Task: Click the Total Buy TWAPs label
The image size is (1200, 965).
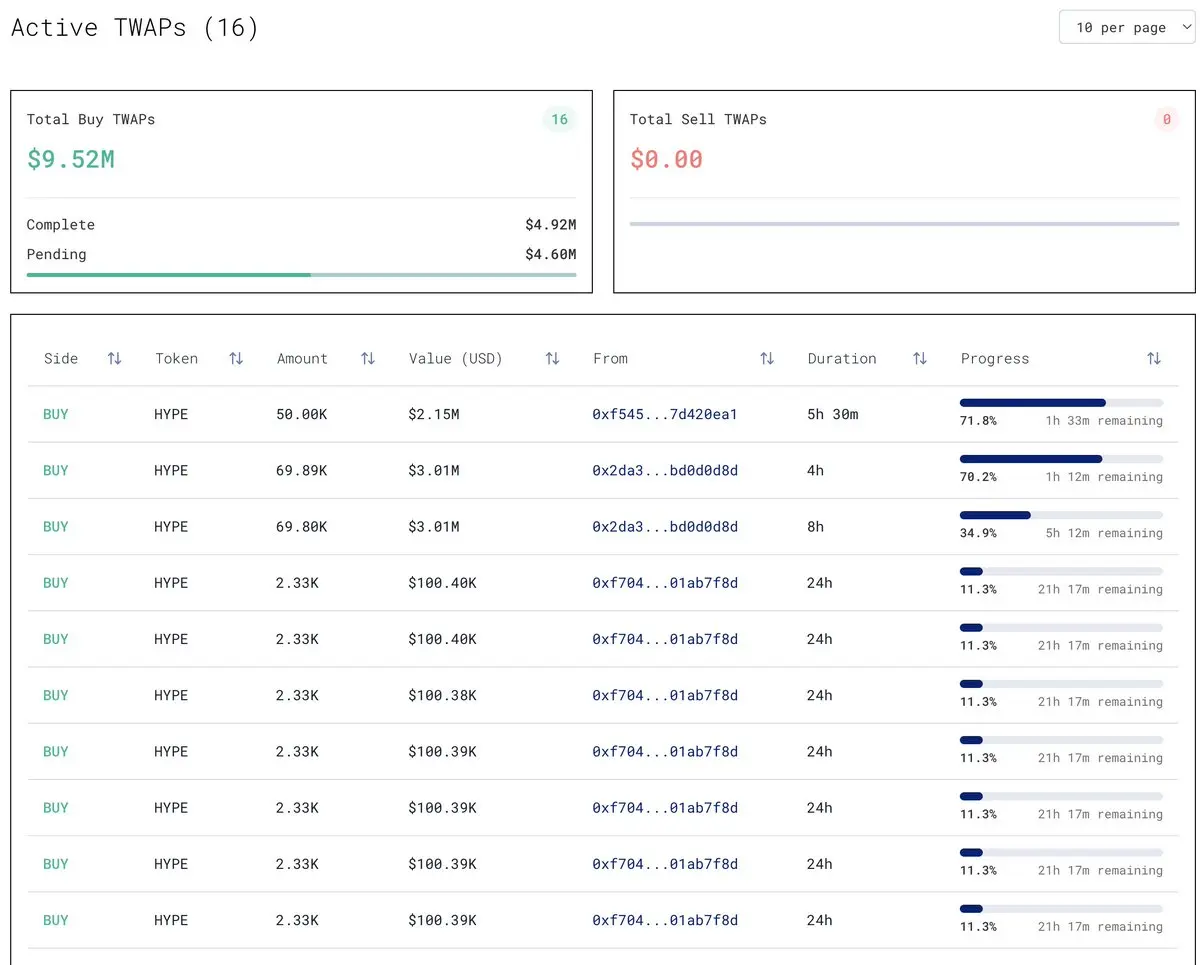Action: [x=91, y=119]
